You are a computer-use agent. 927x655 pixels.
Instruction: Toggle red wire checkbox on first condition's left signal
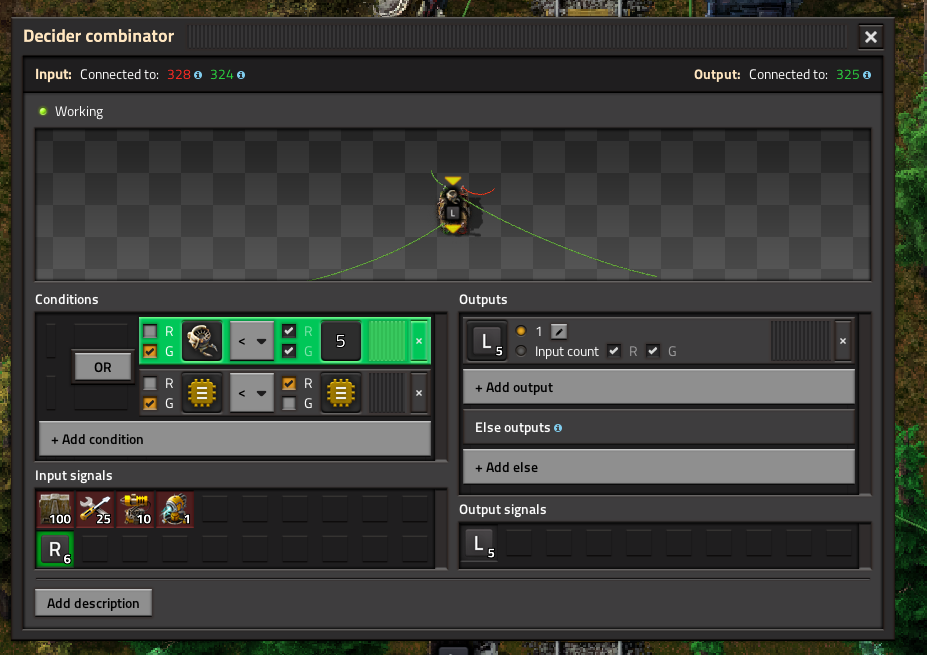click(150, 331)
